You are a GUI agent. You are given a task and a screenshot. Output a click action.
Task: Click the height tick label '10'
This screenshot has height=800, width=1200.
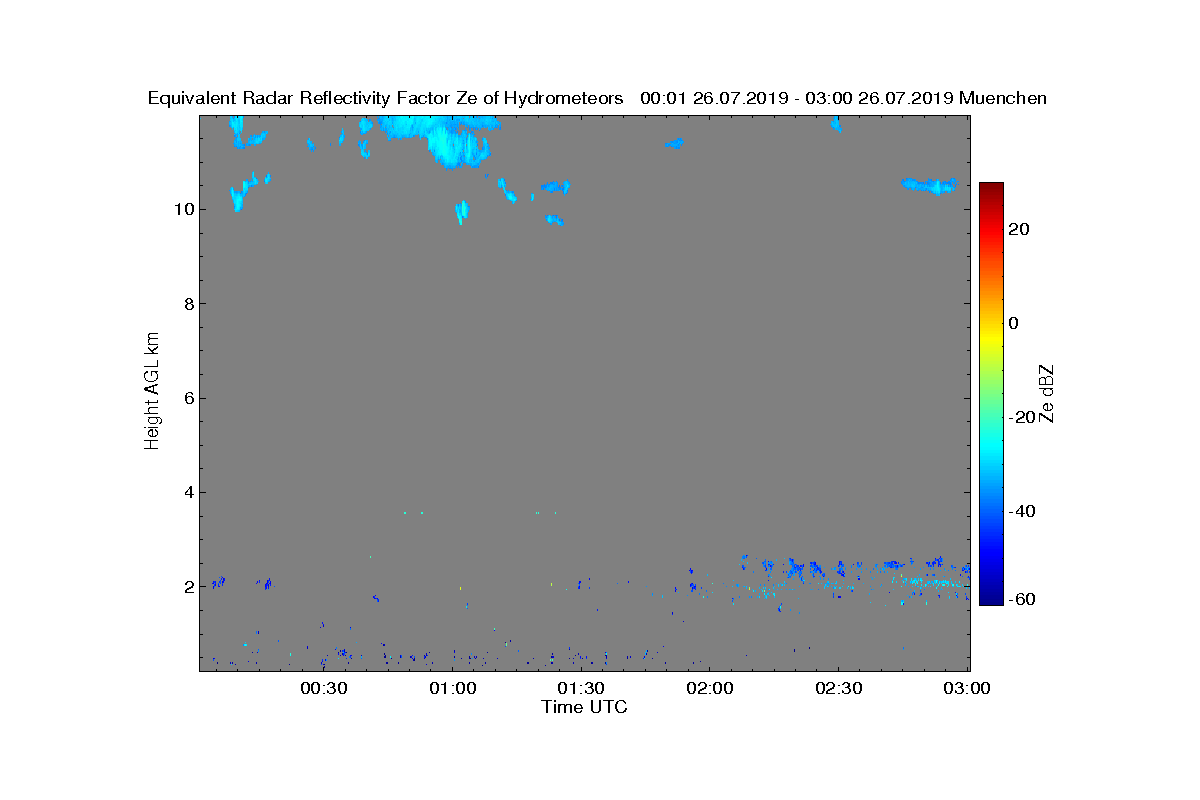(x=183, y=209)
